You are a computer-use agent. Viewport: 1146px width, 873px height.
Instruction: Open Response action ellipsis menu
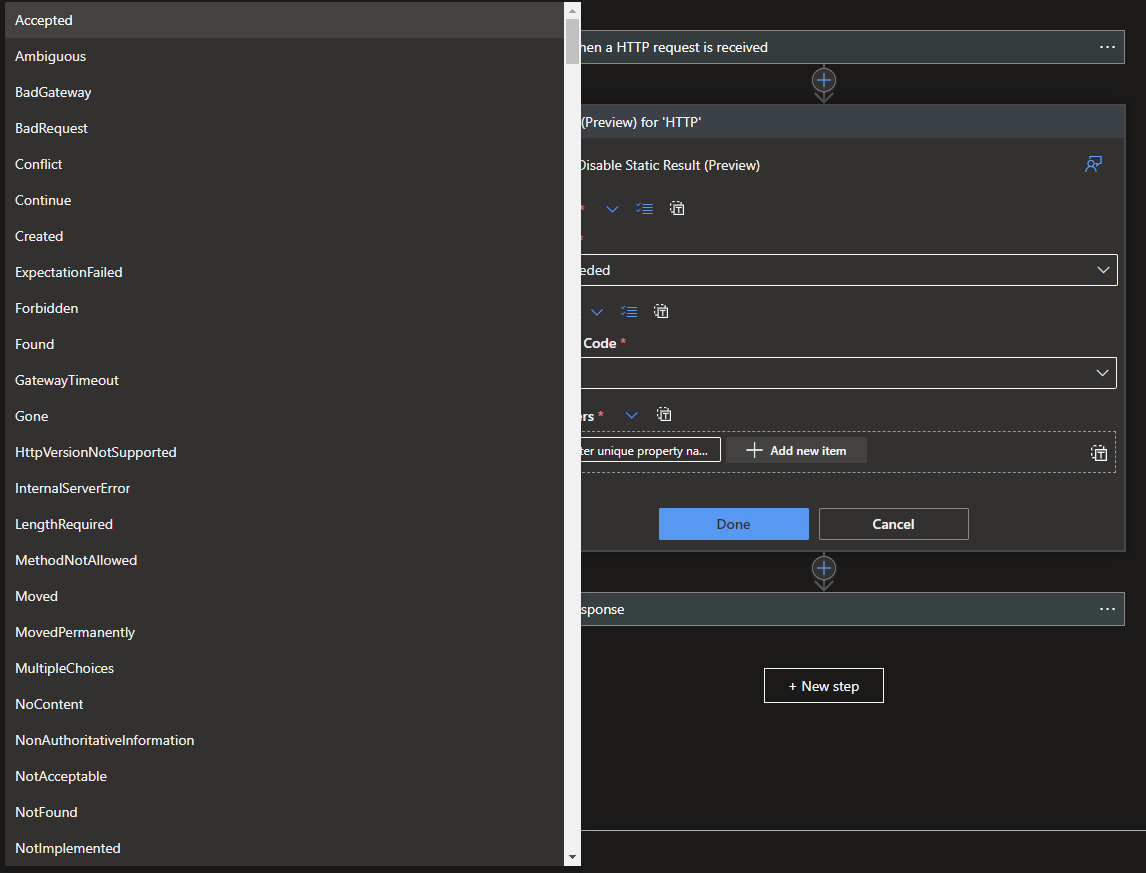pos(1107,609)
